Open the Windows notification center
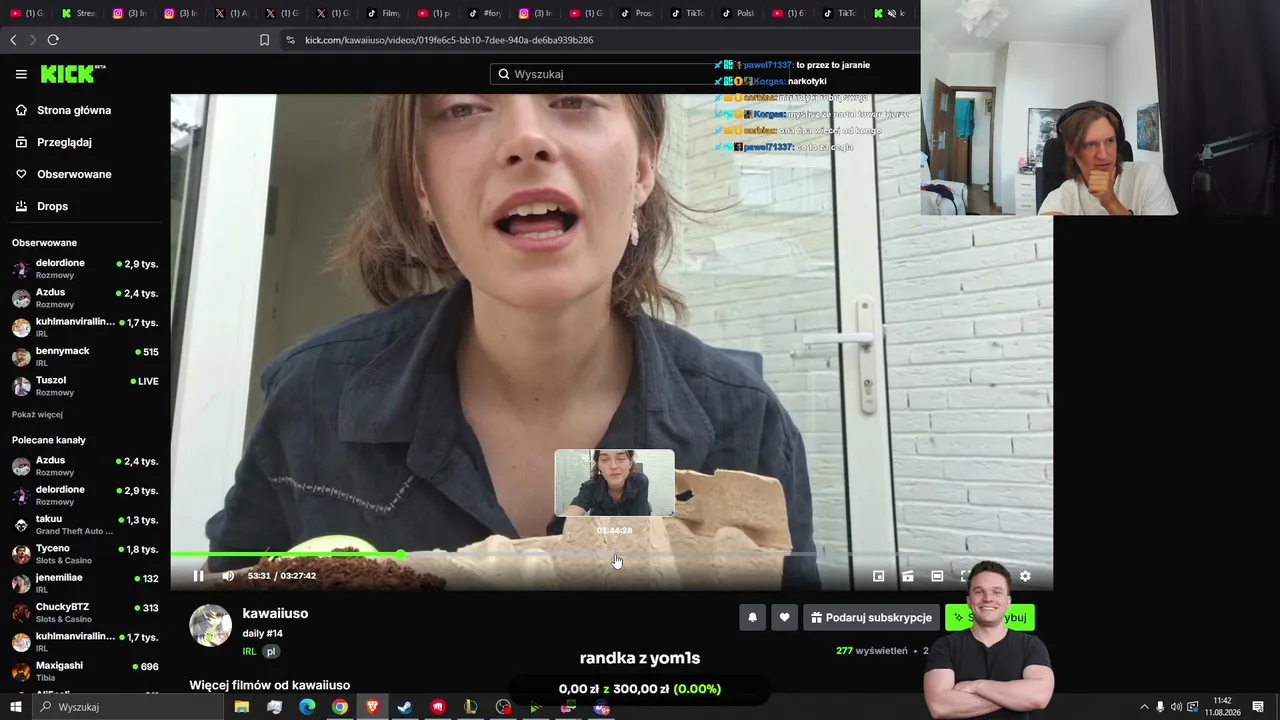Image resolution: width=1280 pixels, height=720 pixels. (1258, 707)
